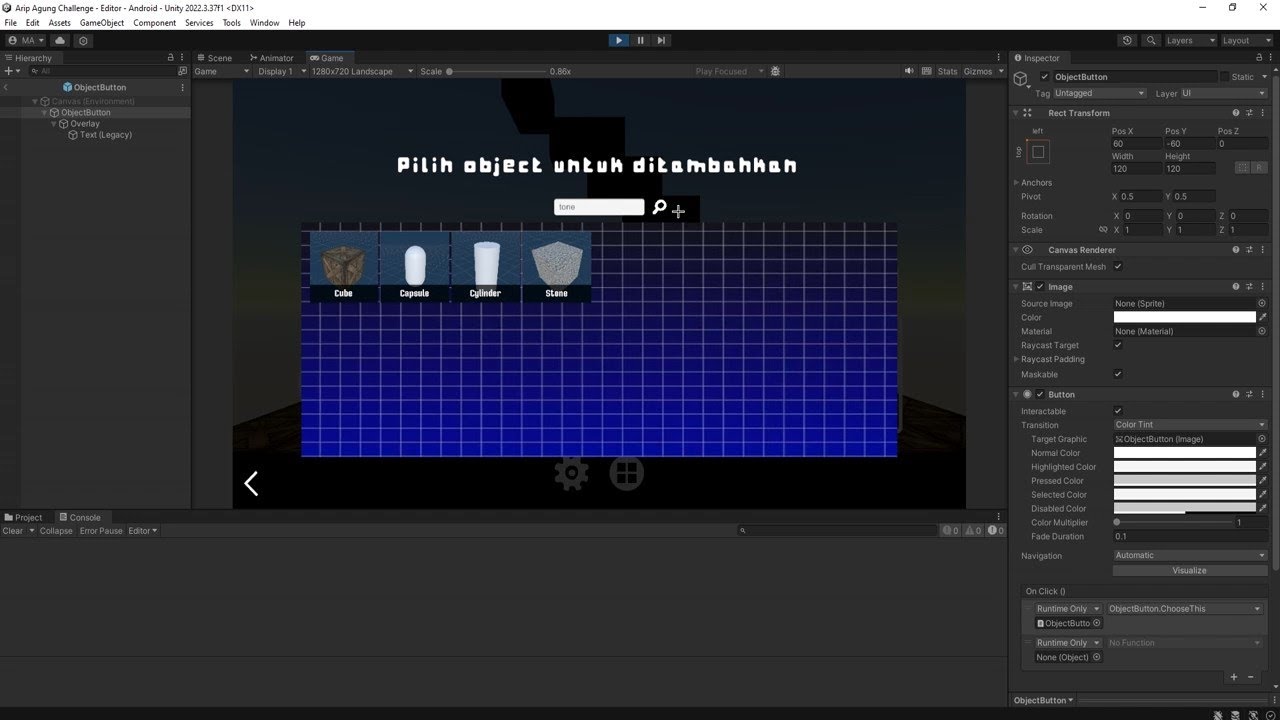Toggle the Static checkbox
This screenshot has width=1280, height=720.
click(1224, 77)
